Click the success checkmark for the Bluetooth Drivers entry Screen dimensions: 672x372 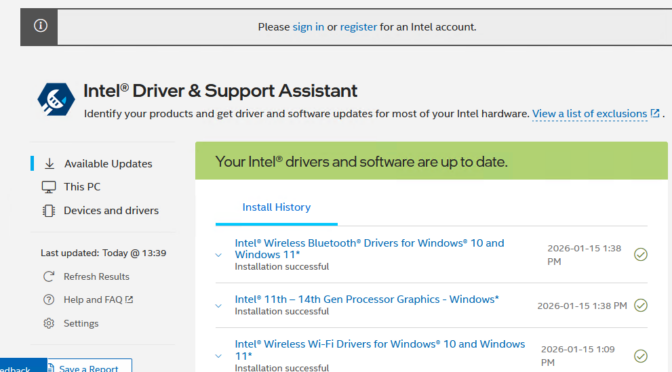[x=641, y=255]
